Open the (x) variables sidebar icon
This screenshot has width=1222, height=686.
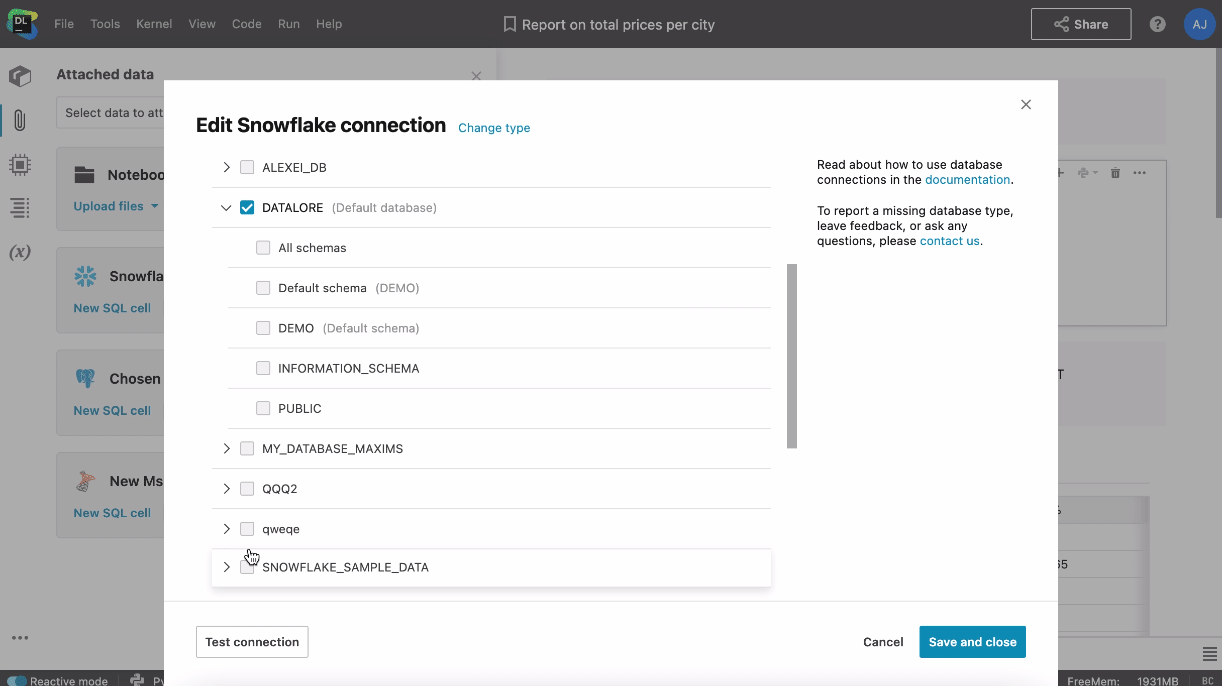coord(19,252)
